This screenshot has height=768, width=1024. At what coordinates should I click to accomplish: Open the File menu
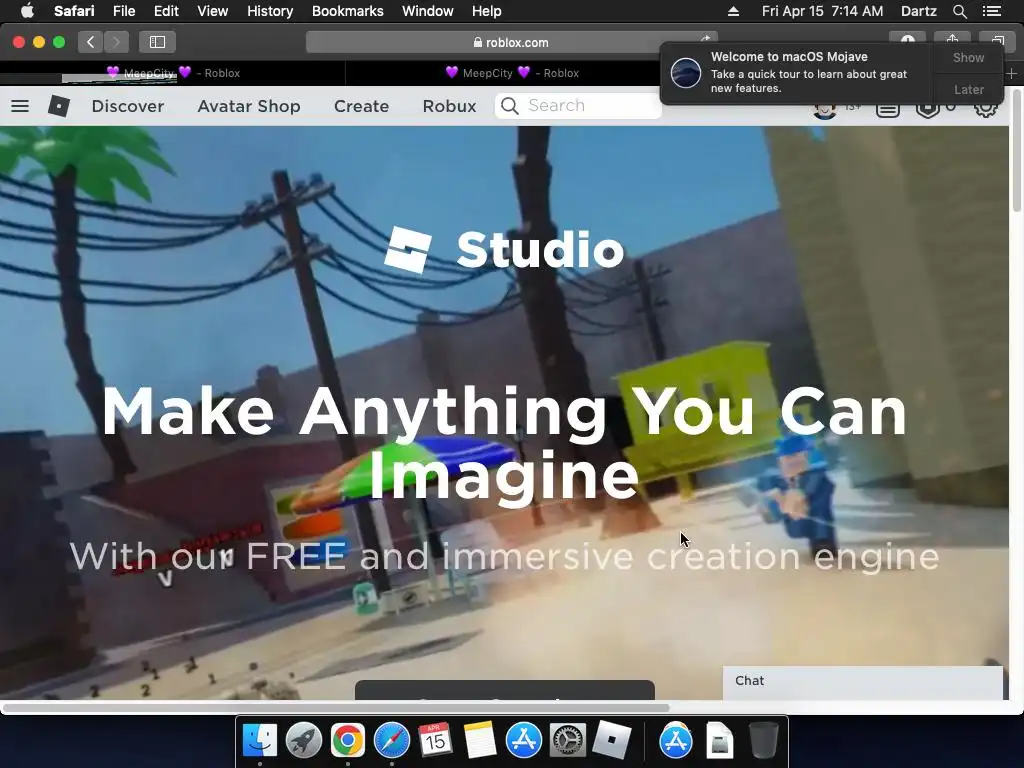(123, 11)
